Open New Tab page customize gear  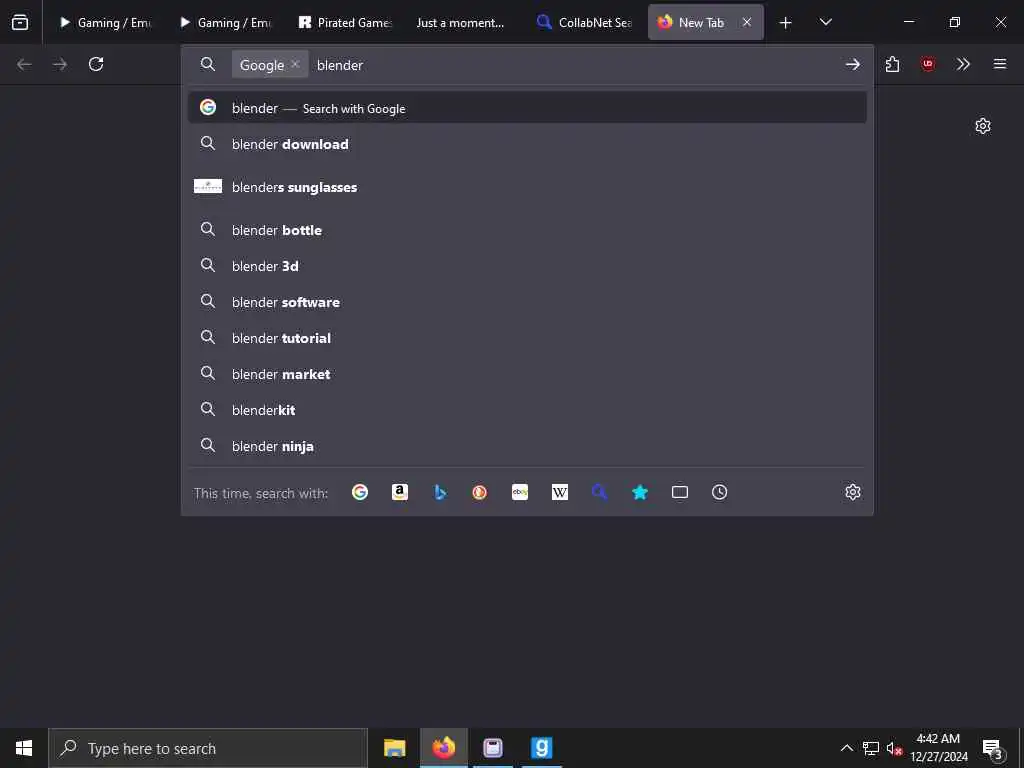pyautogui.click(x=983, y=126)
